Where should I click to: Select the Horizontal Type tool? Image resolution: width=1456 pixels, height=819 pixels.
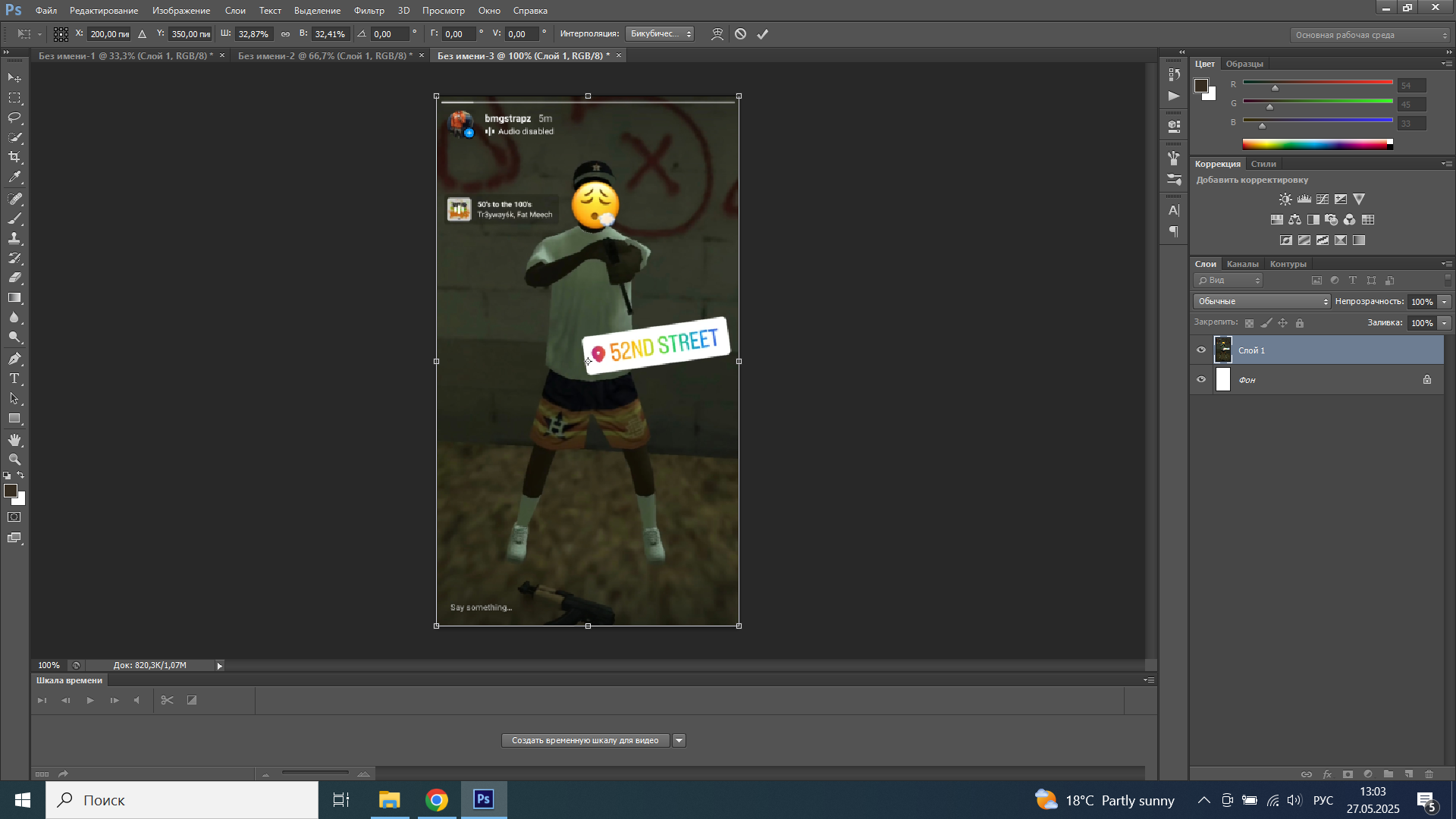[14, 378]
